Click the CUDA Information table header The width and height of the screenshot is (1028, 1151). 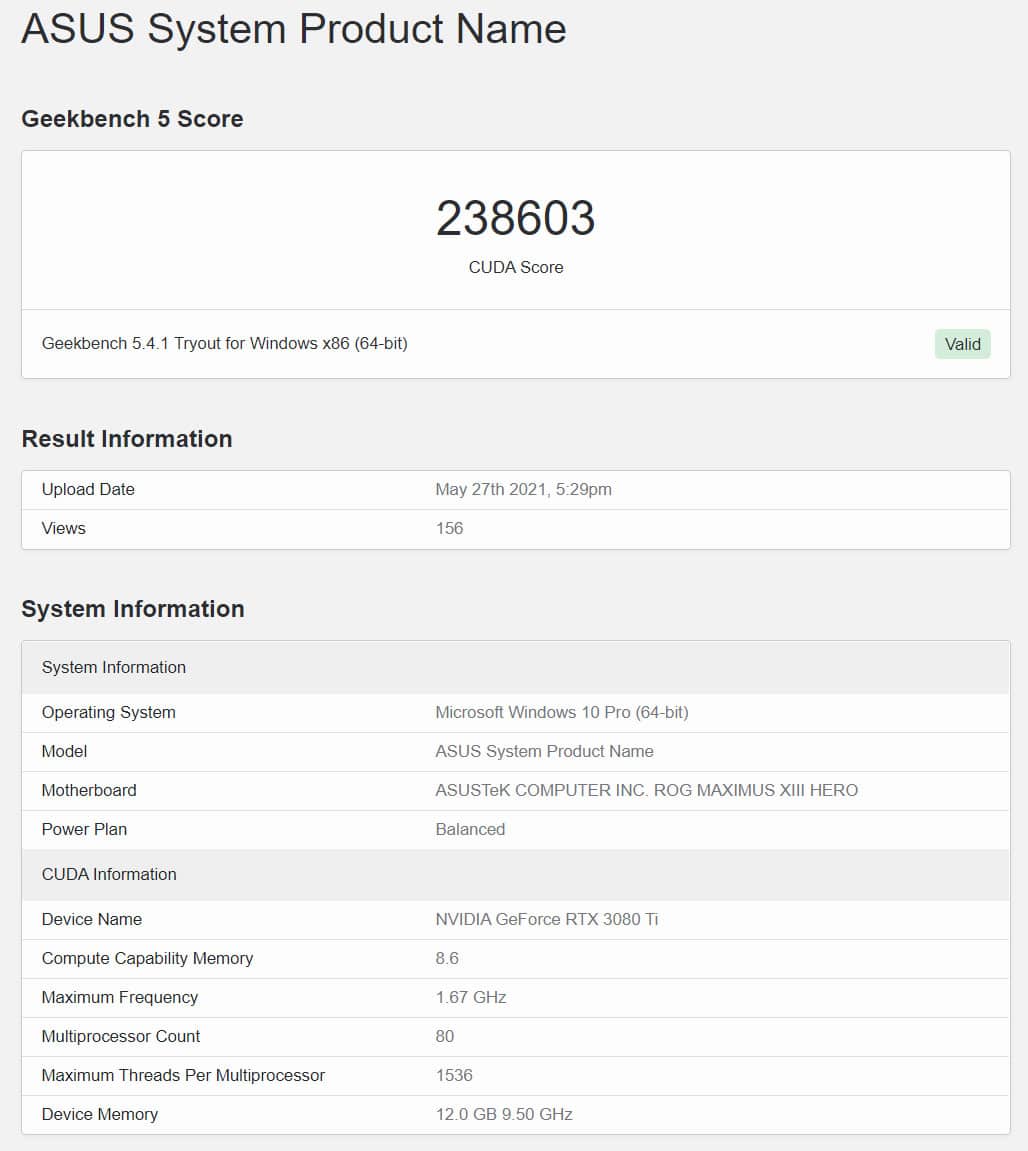[x=515, y=874]
